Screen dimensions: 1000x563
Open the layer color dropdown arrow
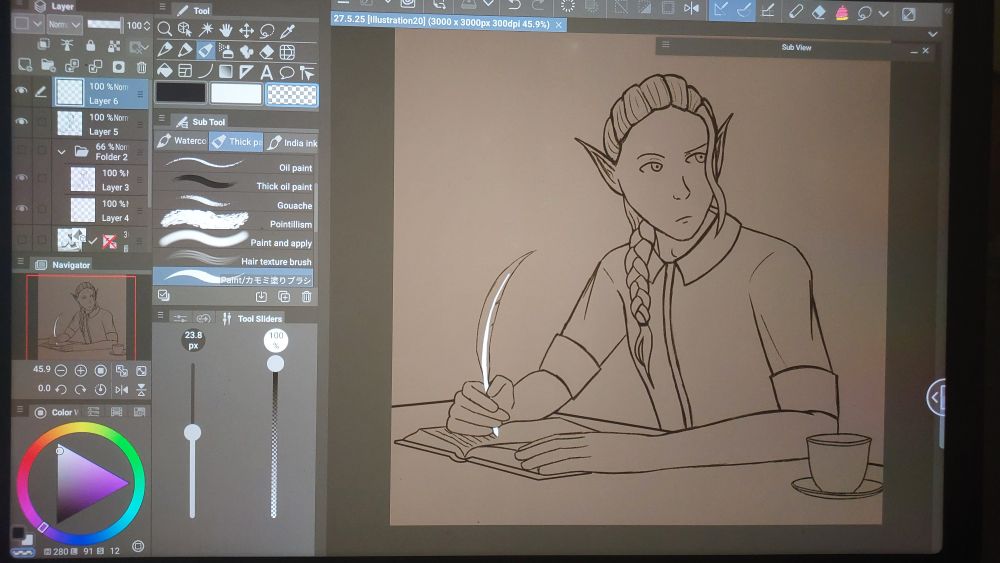[x=38, y=24]
